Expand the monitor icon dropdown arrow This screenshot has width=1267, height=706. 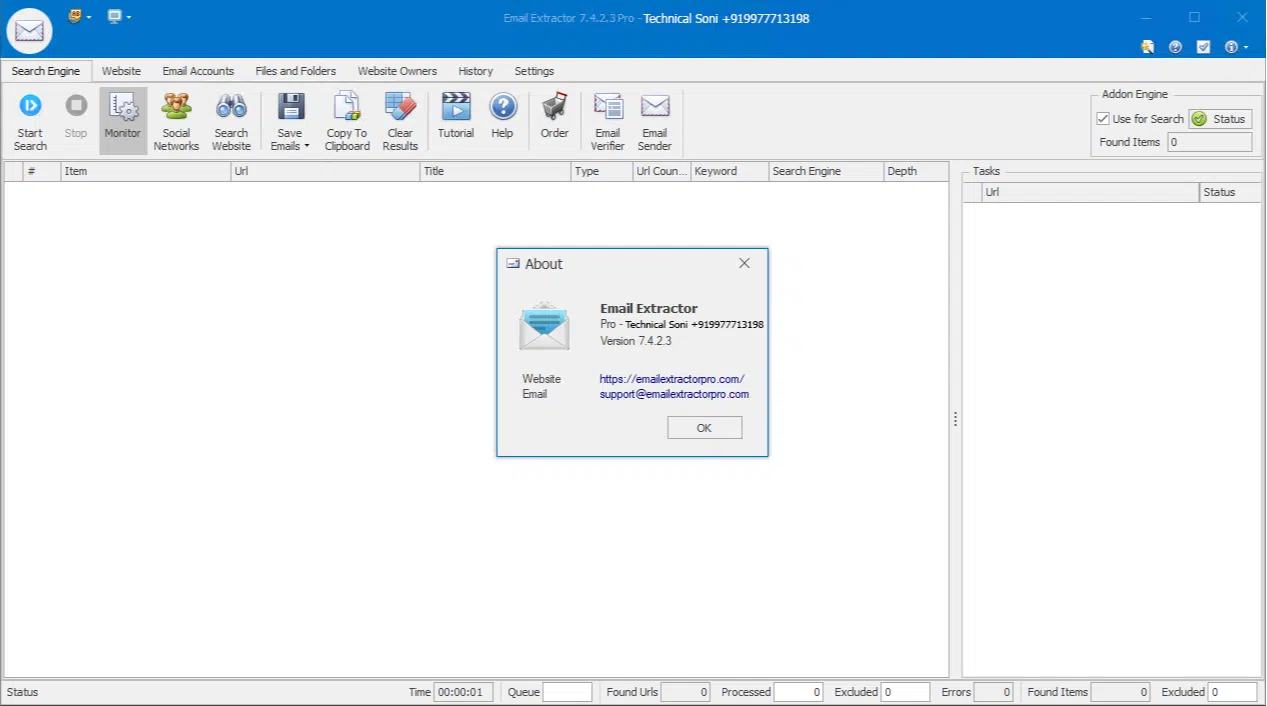coord(128,17)
